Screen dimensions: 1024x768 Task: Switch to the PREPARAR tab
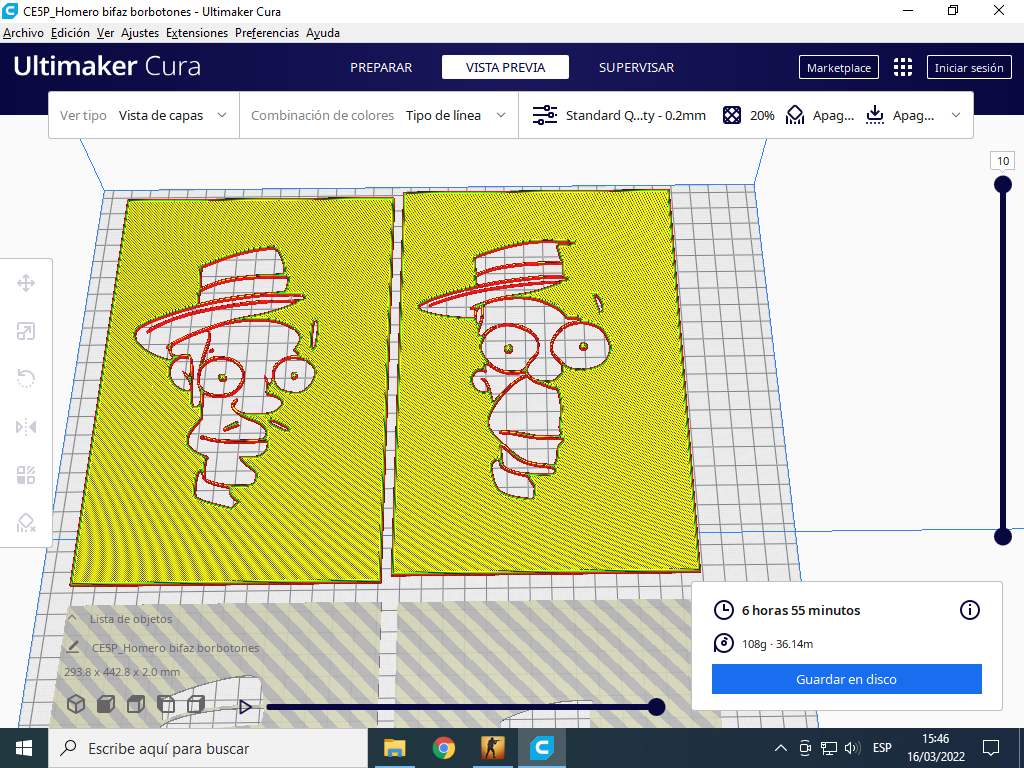tap(381, 67)
